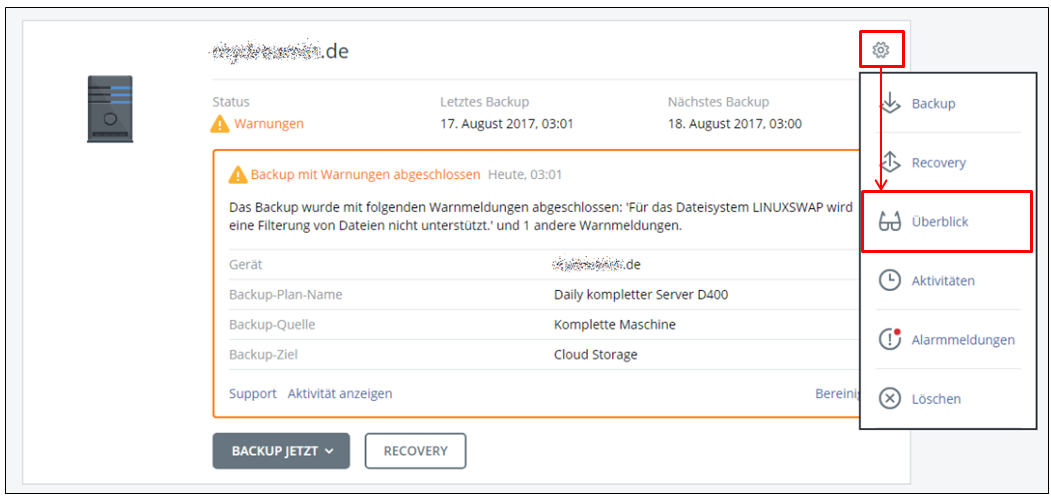Click the warning triangle next to Warnungen
The height and width of the screenshot is (497, 1051).
click(x=220, y=124)
